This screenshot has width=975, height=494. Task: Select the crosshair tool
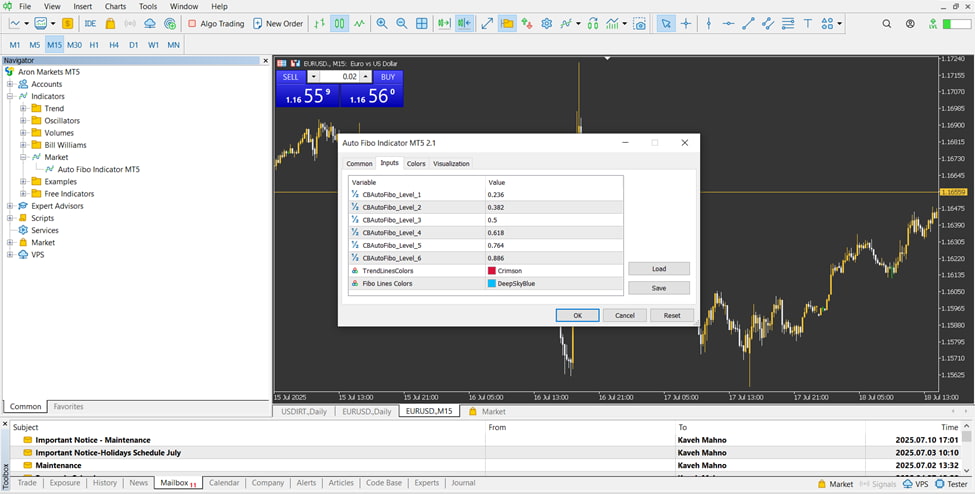point(686,24)
